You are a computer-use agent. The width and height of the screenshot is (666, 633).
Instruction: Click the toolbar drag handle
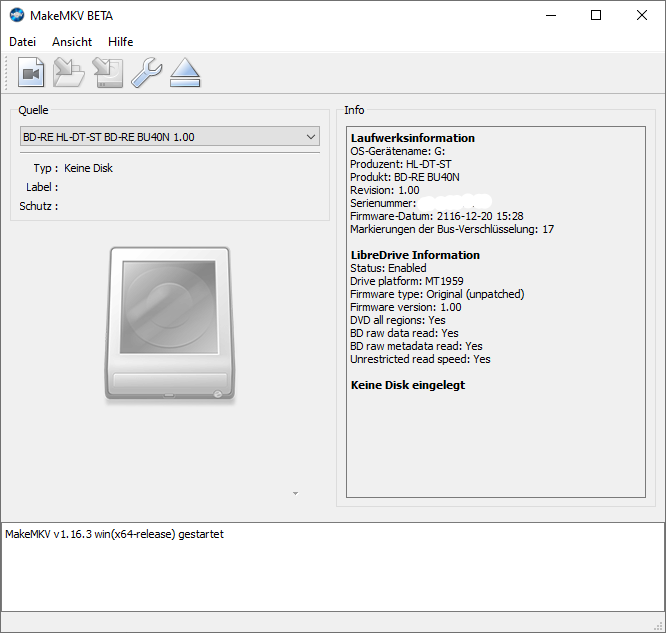6,73
